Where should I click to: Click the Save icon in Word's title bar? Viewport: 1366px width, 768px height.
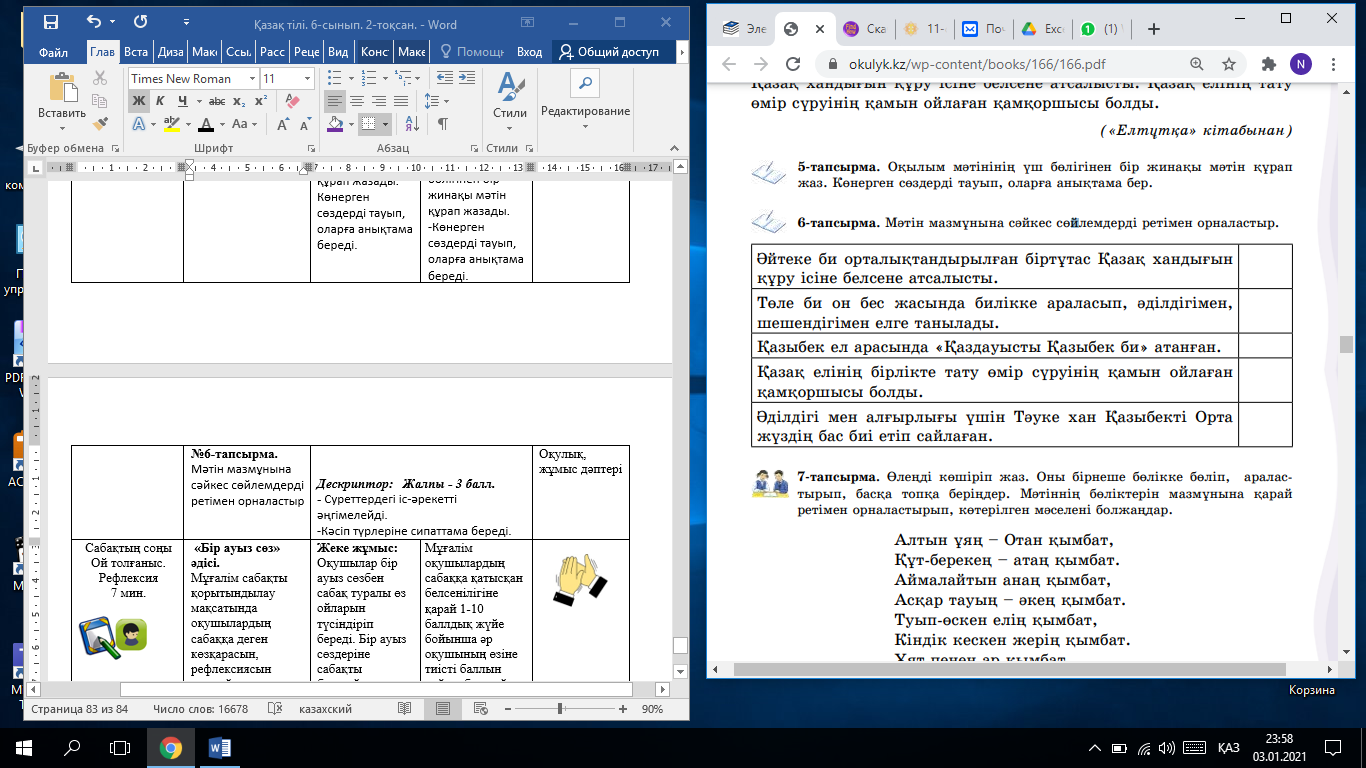[x=51, y=21]
